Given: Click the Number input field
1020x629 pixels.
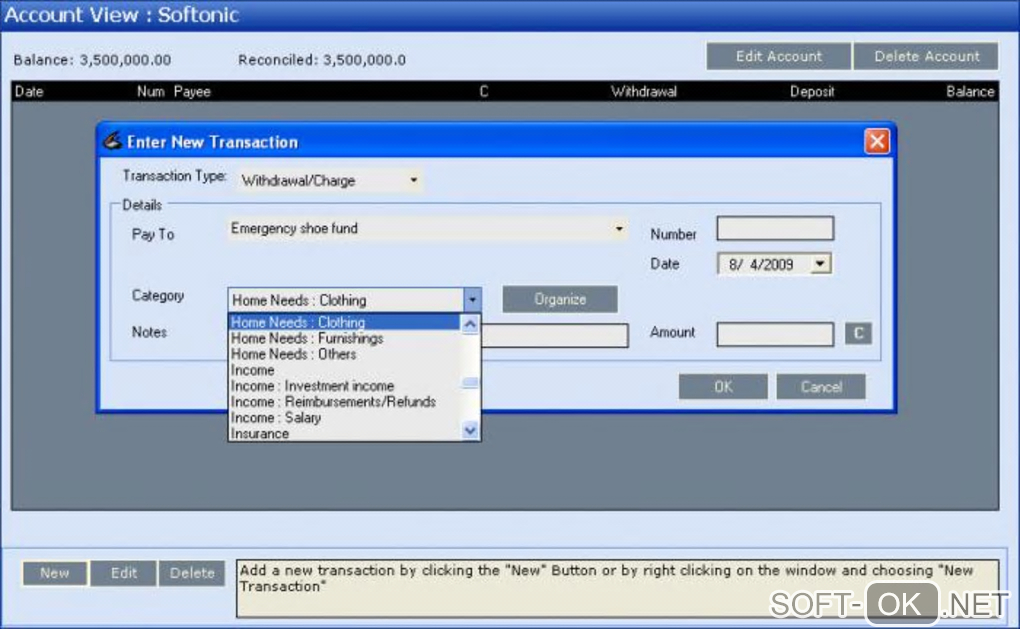Looking at the screenshot, I should click(775, 228).
